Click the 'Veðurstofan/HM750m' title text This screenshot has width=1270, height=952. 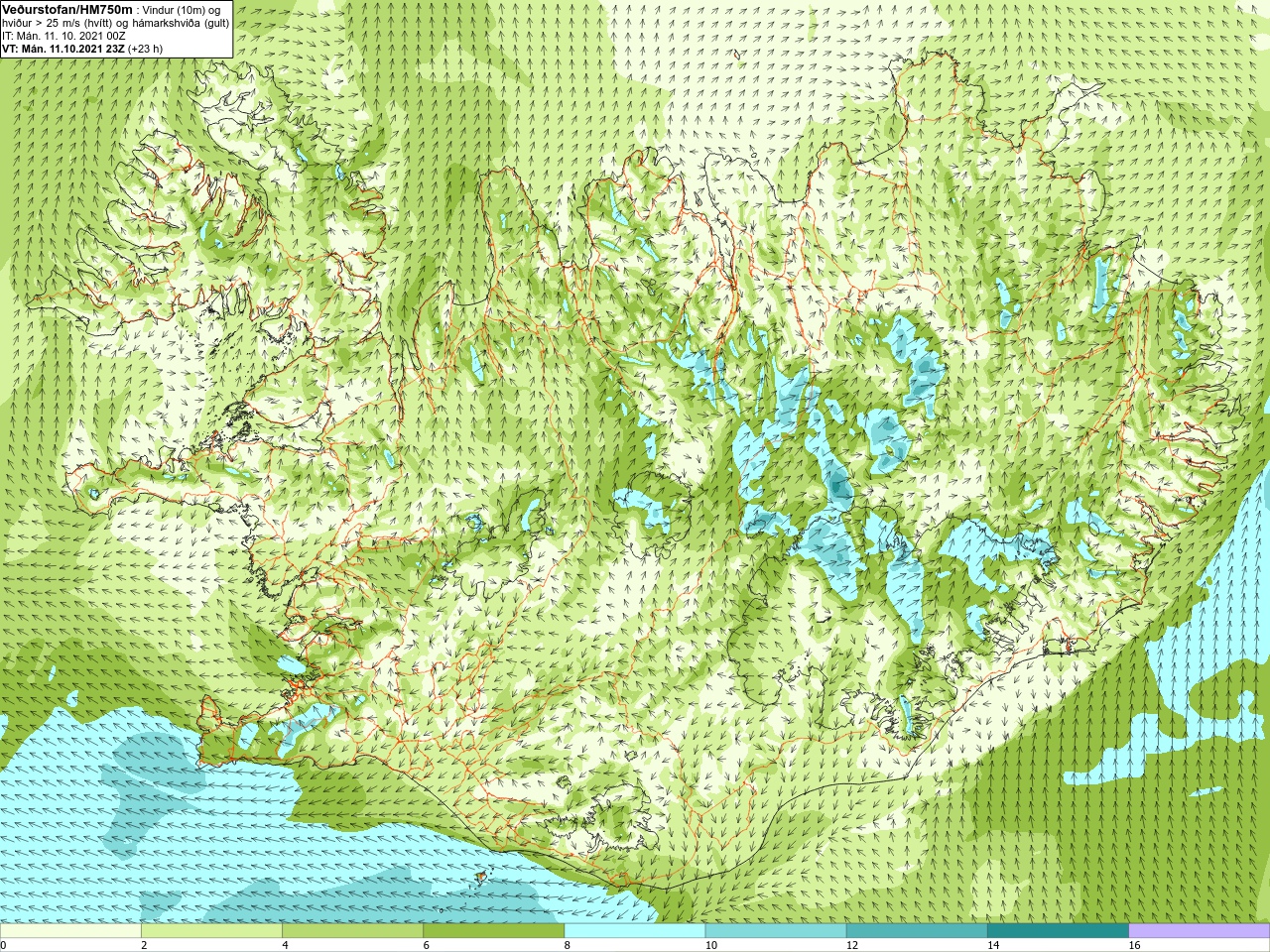click(x=67, y=9)
